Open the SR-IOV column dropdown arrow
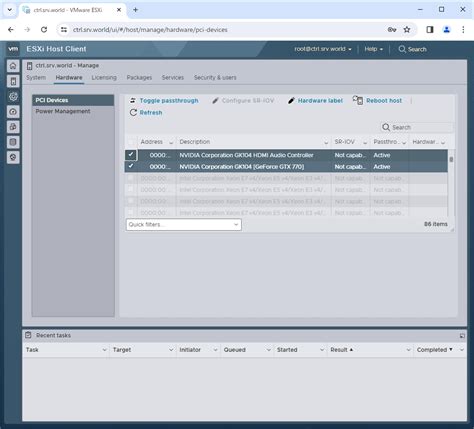 point(365,142)
